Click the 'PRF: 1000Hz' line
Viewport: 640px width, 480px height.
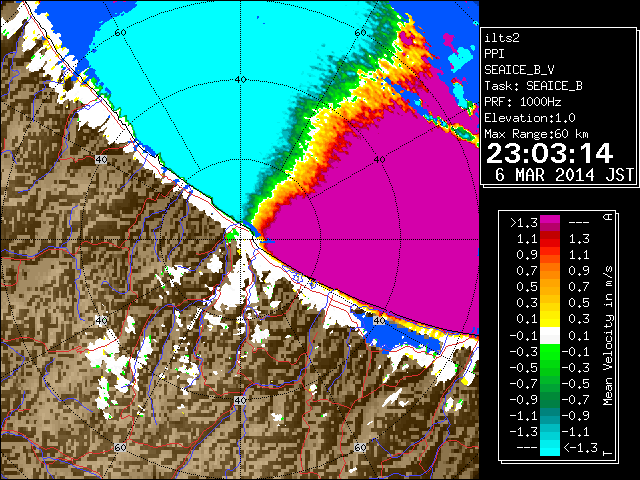pos(523,102)
